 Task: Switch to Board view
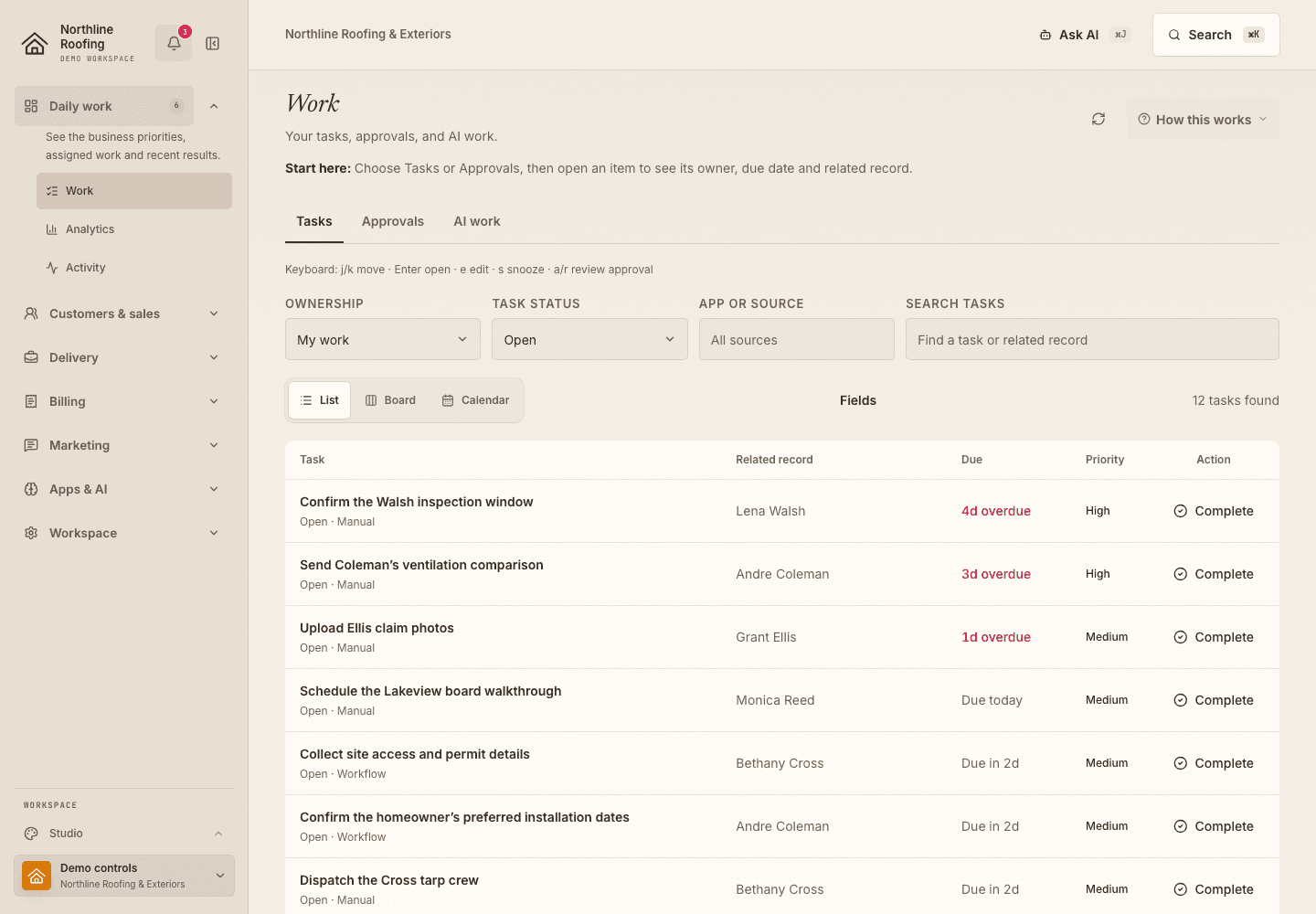click(390, 400)
